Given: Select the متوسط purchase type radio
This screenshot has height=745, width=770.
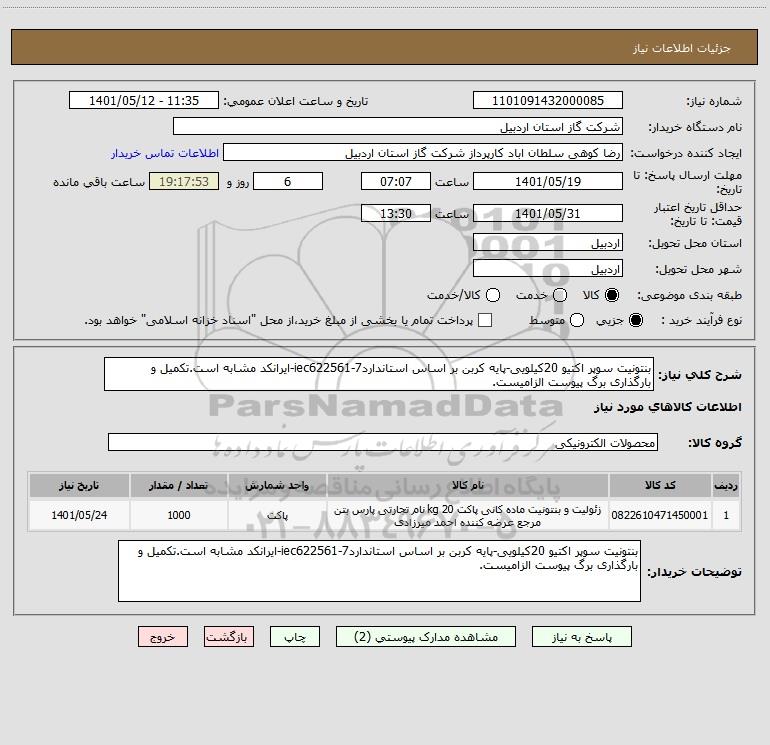Looking at the screenshot, I should click(x=577, y=320).
